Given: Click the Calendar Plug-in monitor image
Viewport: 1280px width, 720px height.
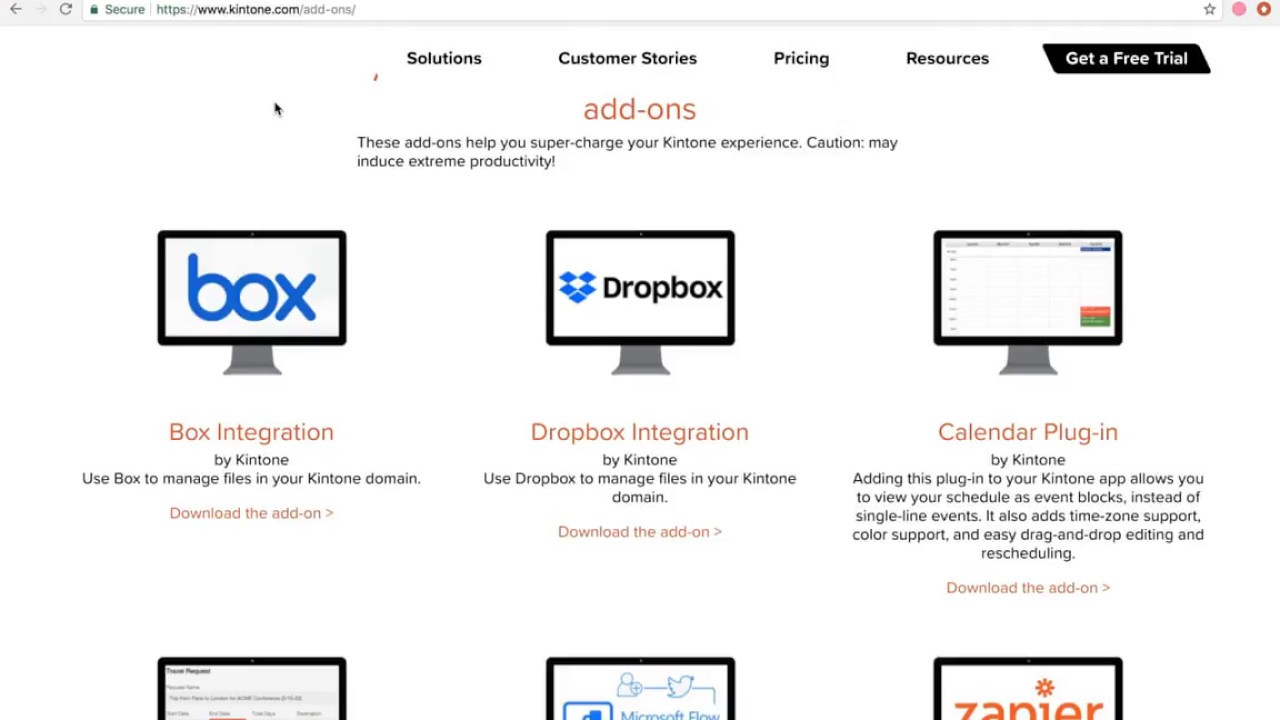Looking at the screenshot, I should (x=1028, y=302).
